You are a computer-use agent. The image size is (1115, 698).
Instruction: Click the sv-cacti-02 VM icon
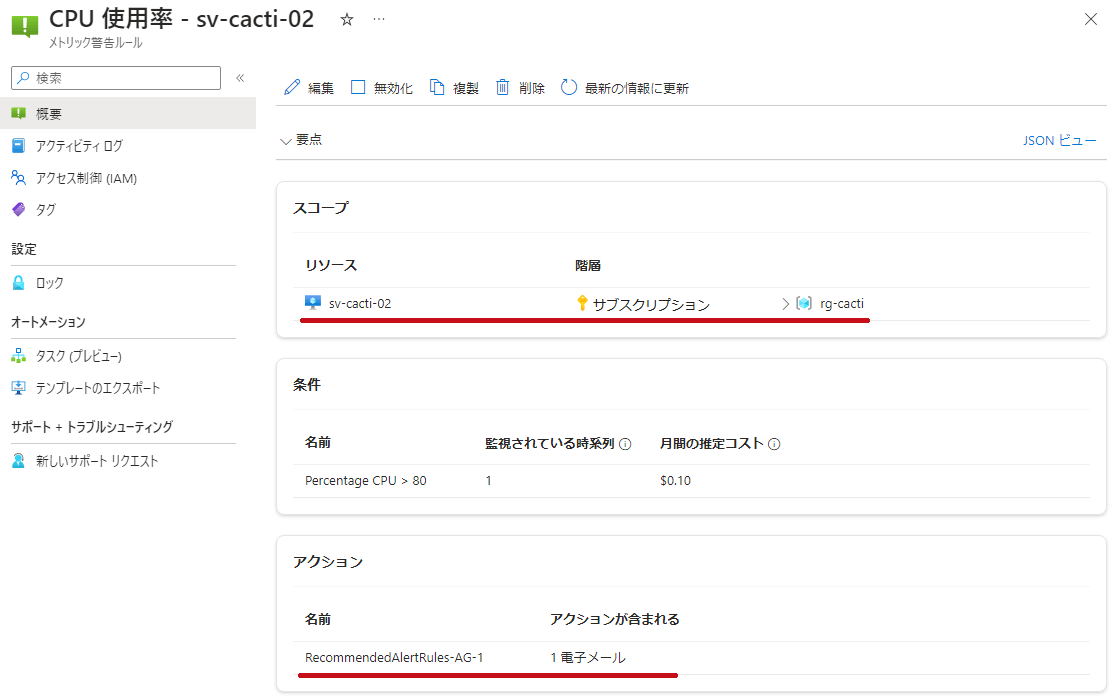[313, 303]
